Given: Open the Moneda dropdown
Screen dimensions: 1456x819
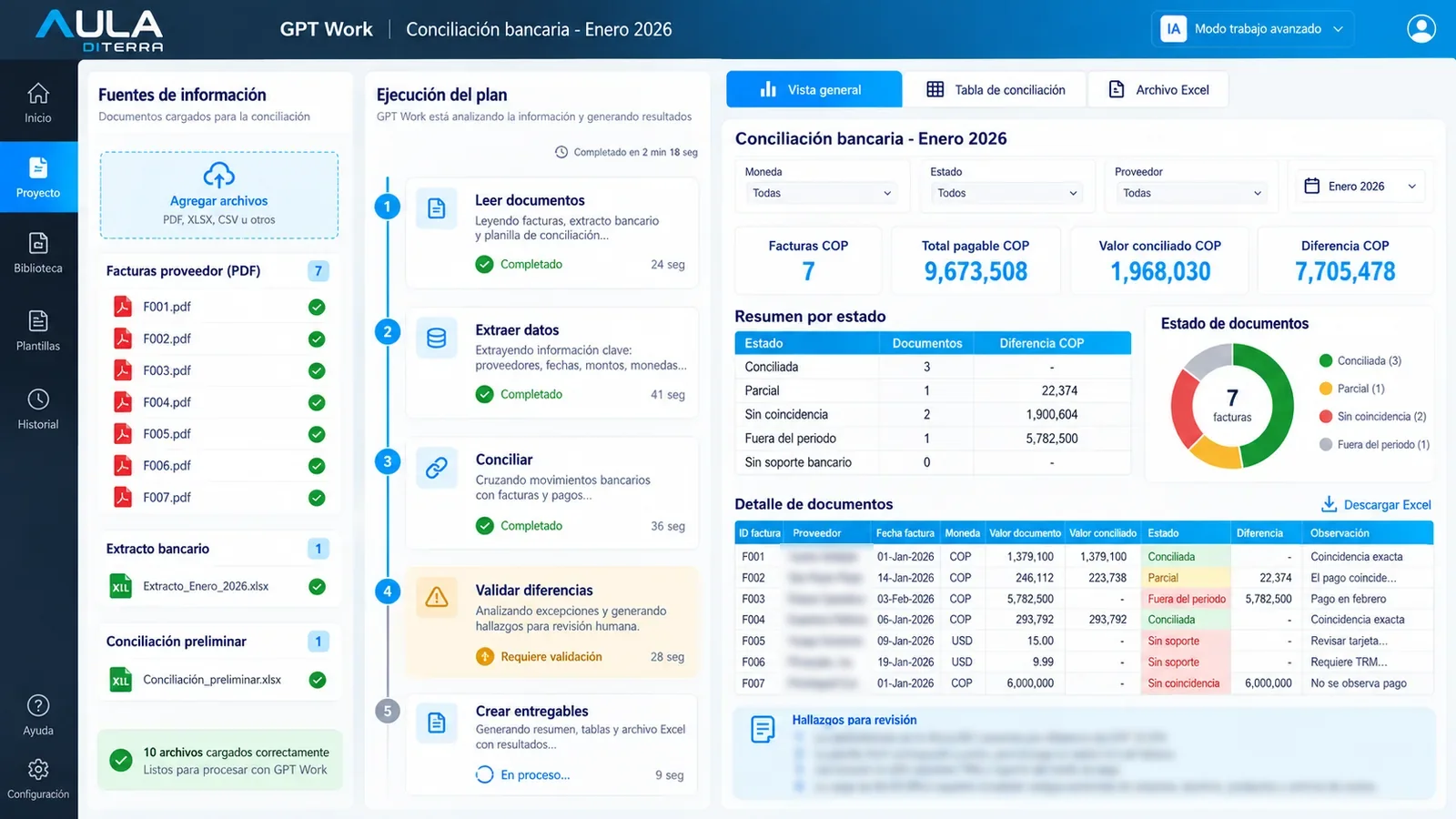Looking at the screenshot, I should point(822,193).
